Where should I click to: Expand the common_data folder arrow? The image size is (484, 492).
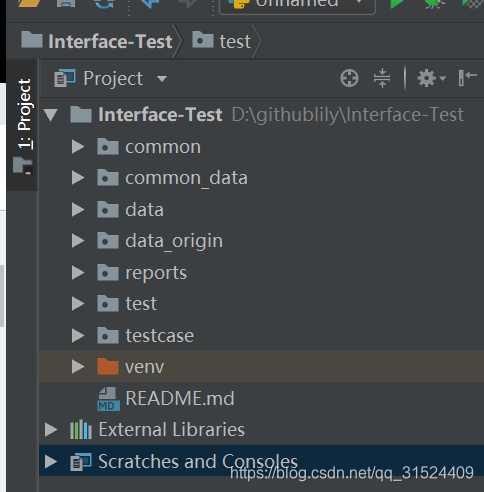78,178
